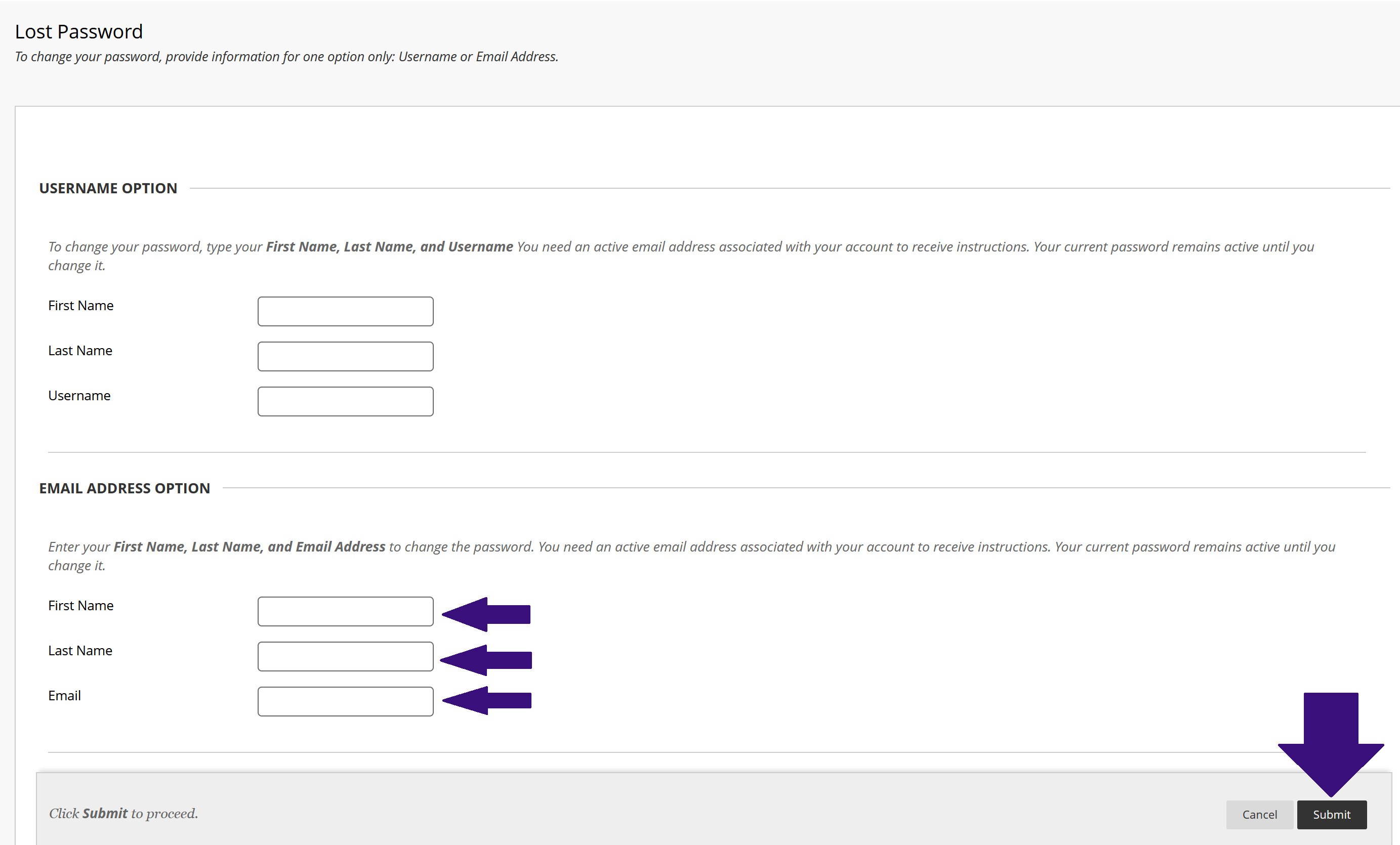
Task: Click the 'Lost Password' page heading
Action: [x=79, y=32]
